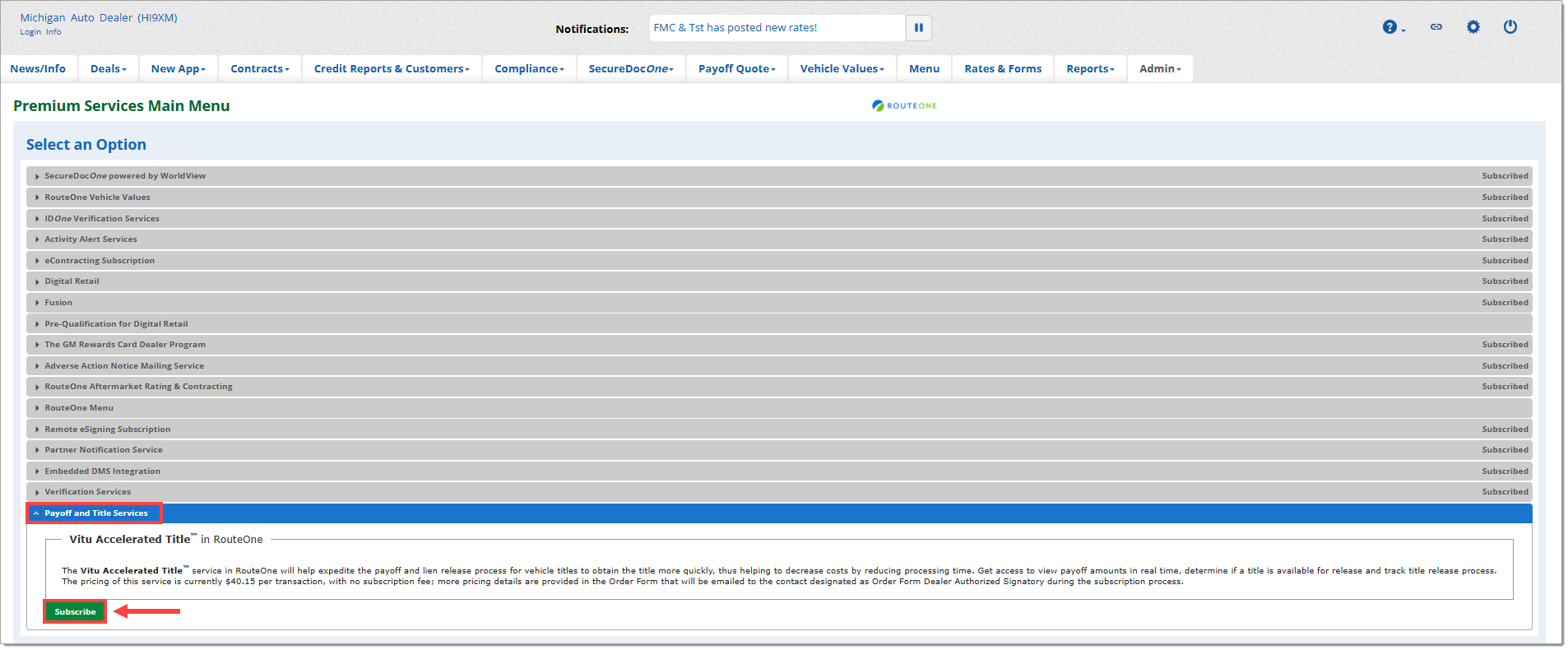Expand Embedded DMS Integration row

pos(779,471)
